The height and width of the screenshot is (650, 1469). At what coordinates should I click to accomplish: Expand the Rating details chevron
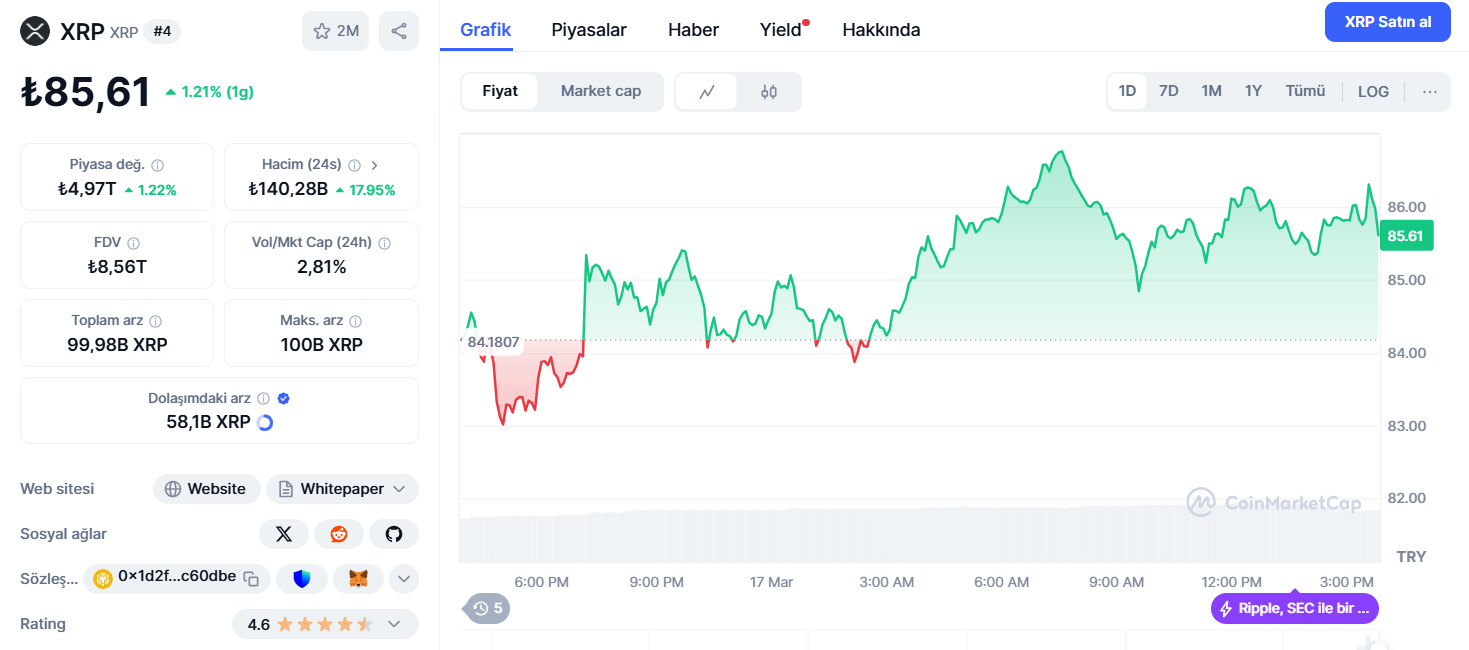394,624
